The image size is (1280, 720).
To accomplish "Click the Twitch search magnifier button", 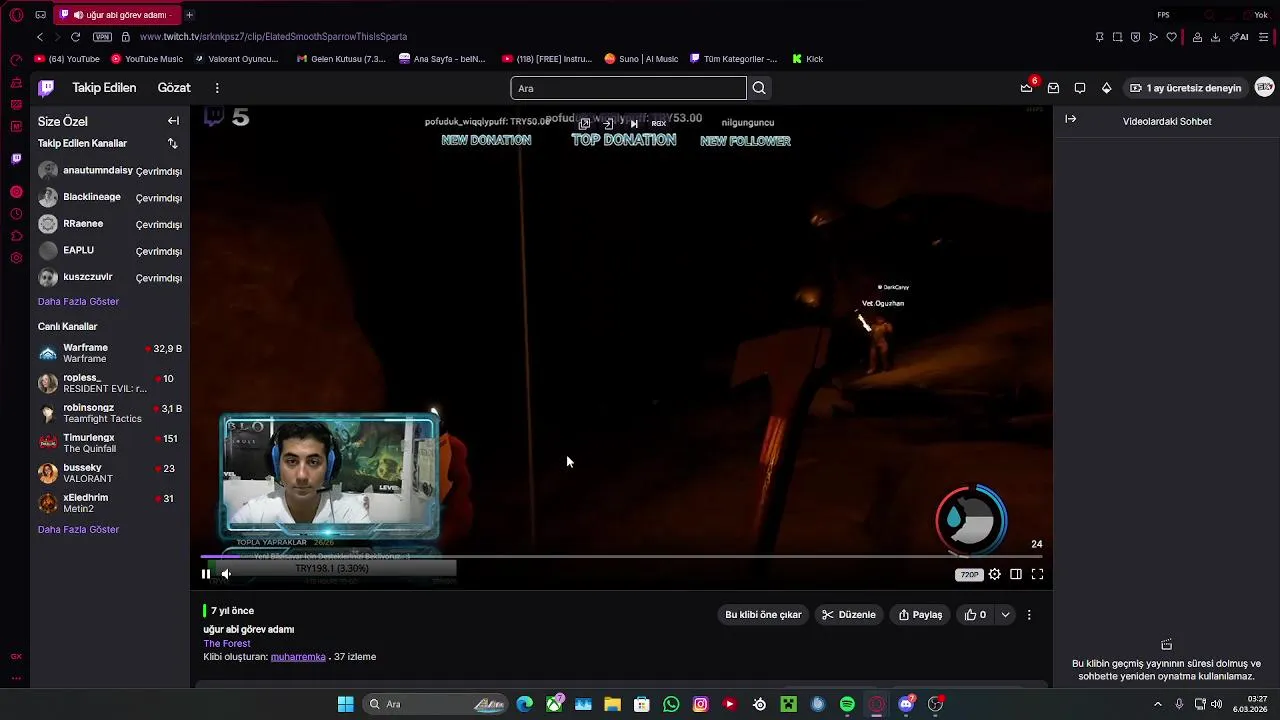I will 759,88.
